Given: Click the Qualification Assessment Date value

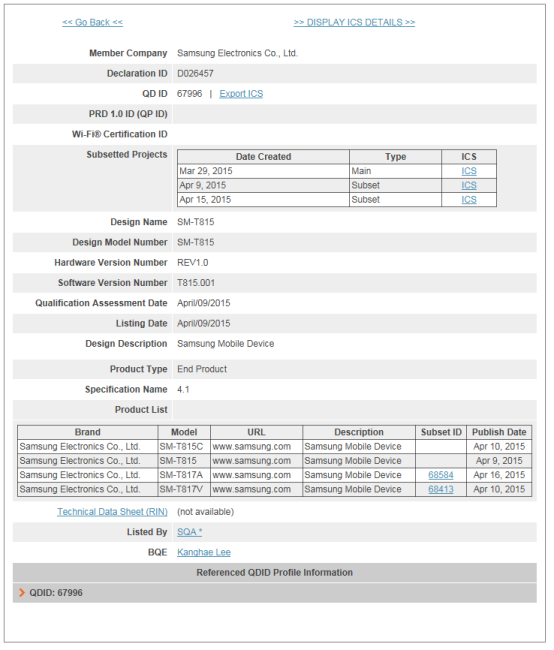Looking at the screenshot, I should [x=204, y=303].
